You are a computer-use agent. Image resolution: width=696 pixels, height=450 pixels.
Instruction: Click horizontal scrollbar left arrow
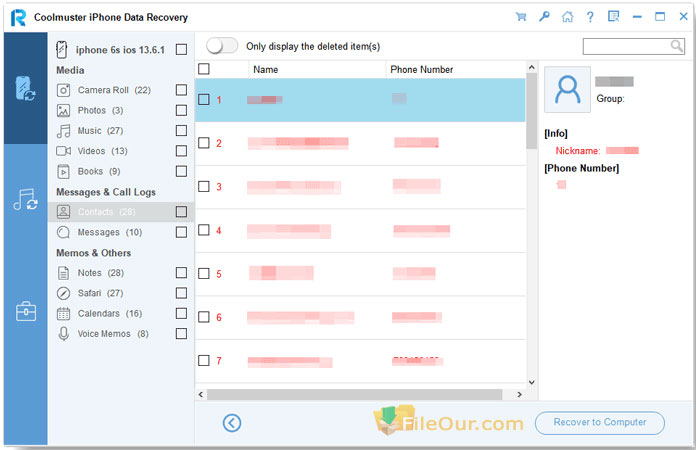pos(201,394)
